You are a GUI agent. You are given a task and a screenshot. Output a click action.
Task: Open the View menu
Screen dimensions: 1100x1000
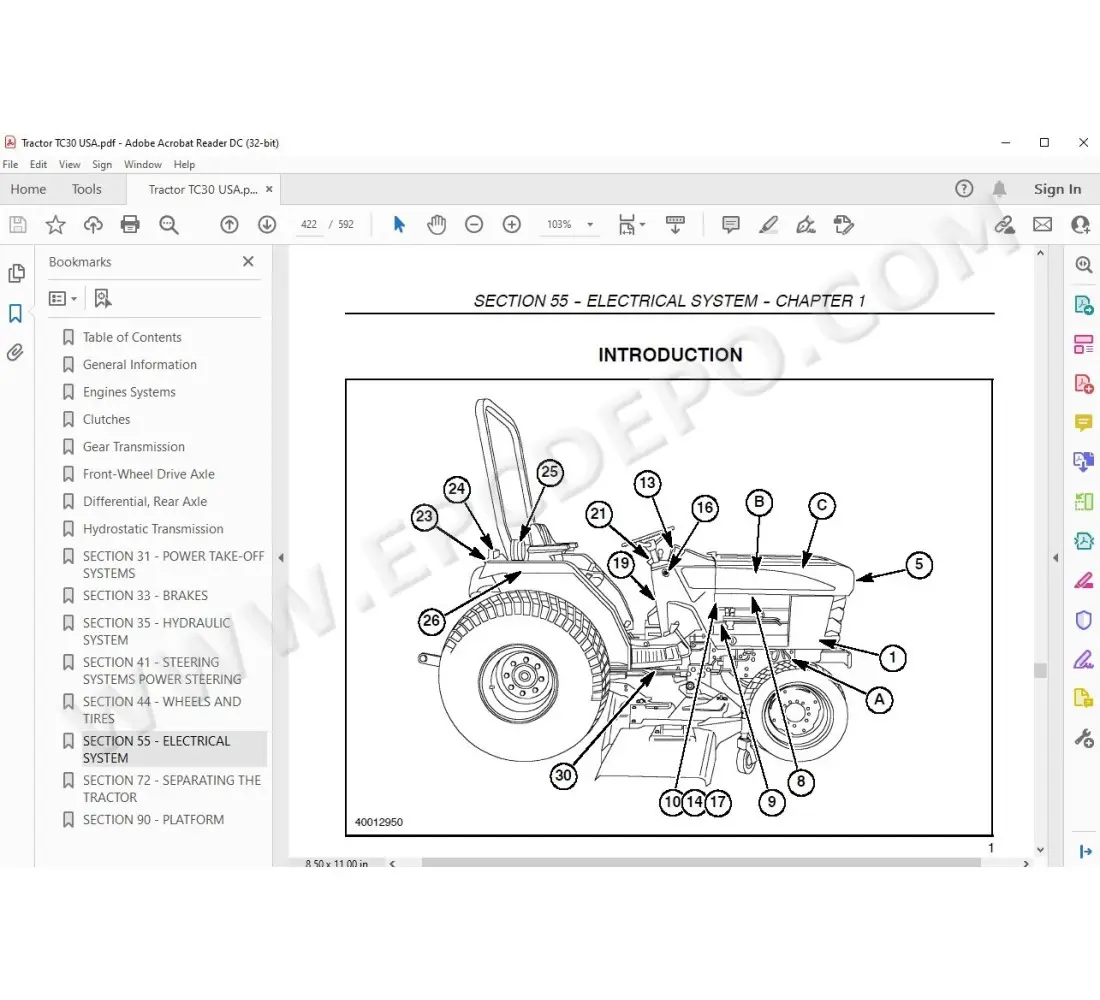[69, 164]
